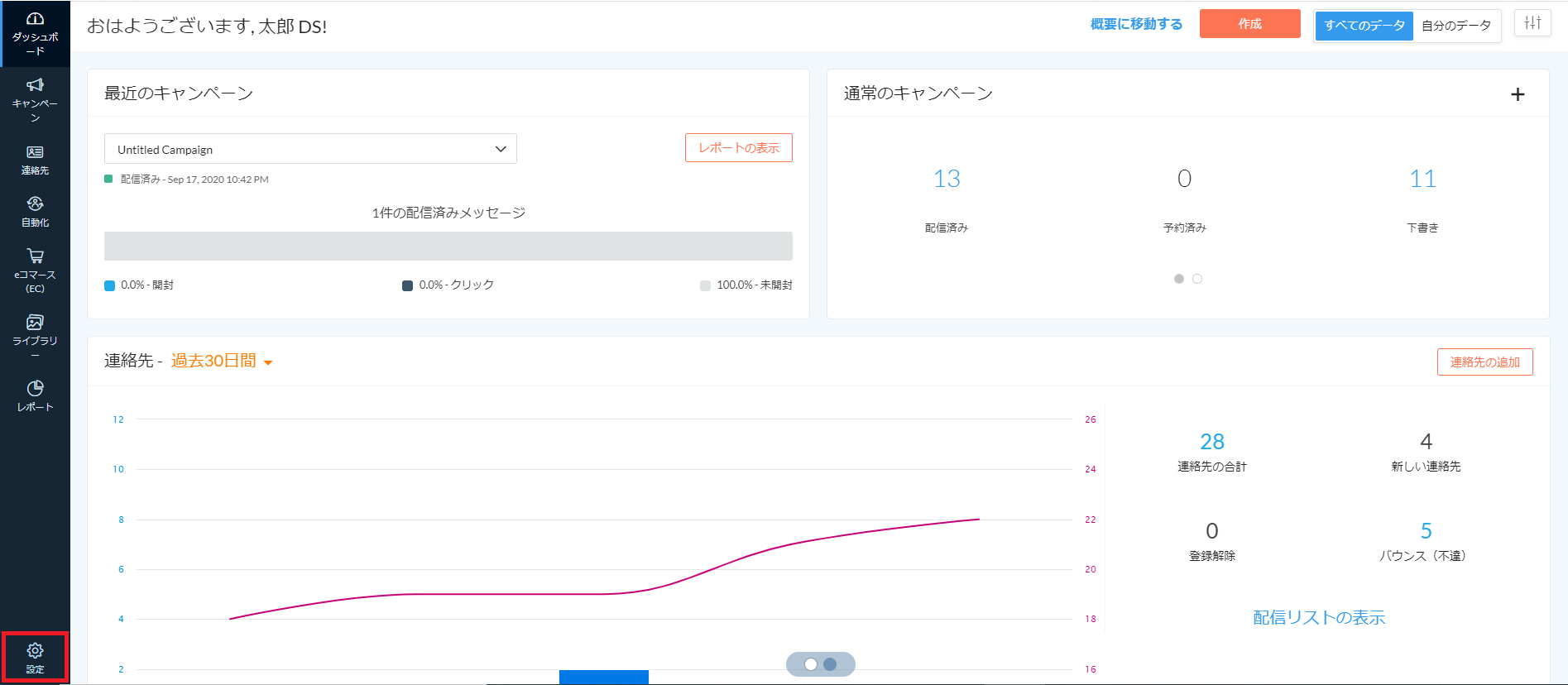Image resolution: width=1568 pixels, height=685 pixels.
Task: Click the gray delivered message progress bar
Action: (448, 246)
